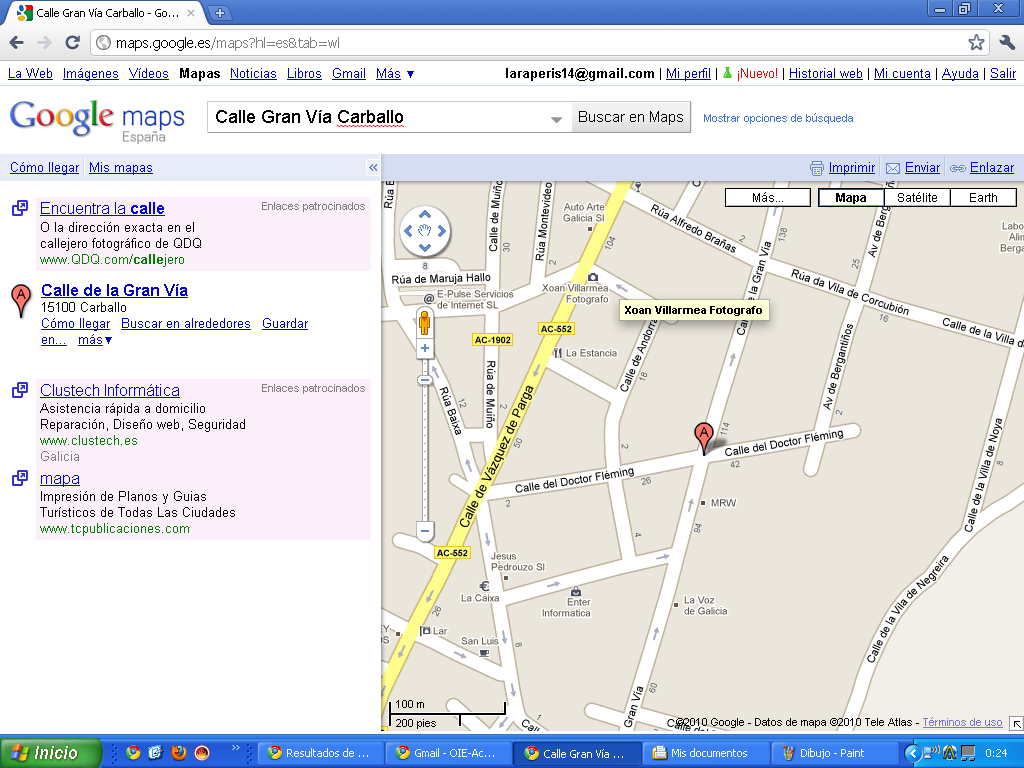The image size is (1024, 768).
Task: Open the Chrome wrench settings menu
Action: [1007, 43]
